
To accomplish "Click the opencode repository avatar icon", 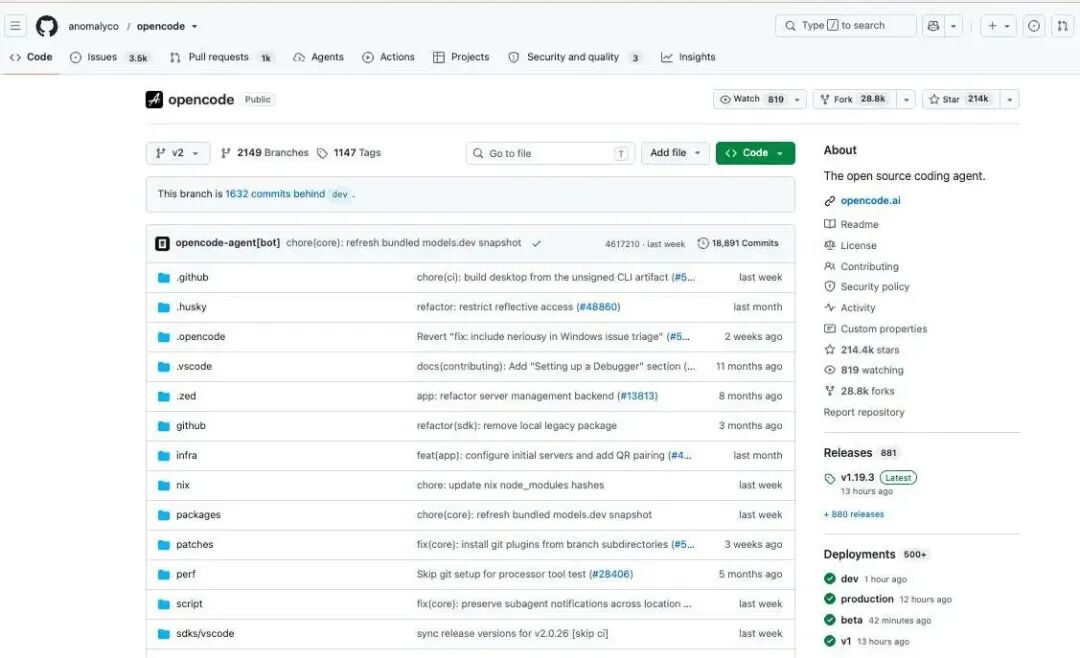I will coord(154,99).
